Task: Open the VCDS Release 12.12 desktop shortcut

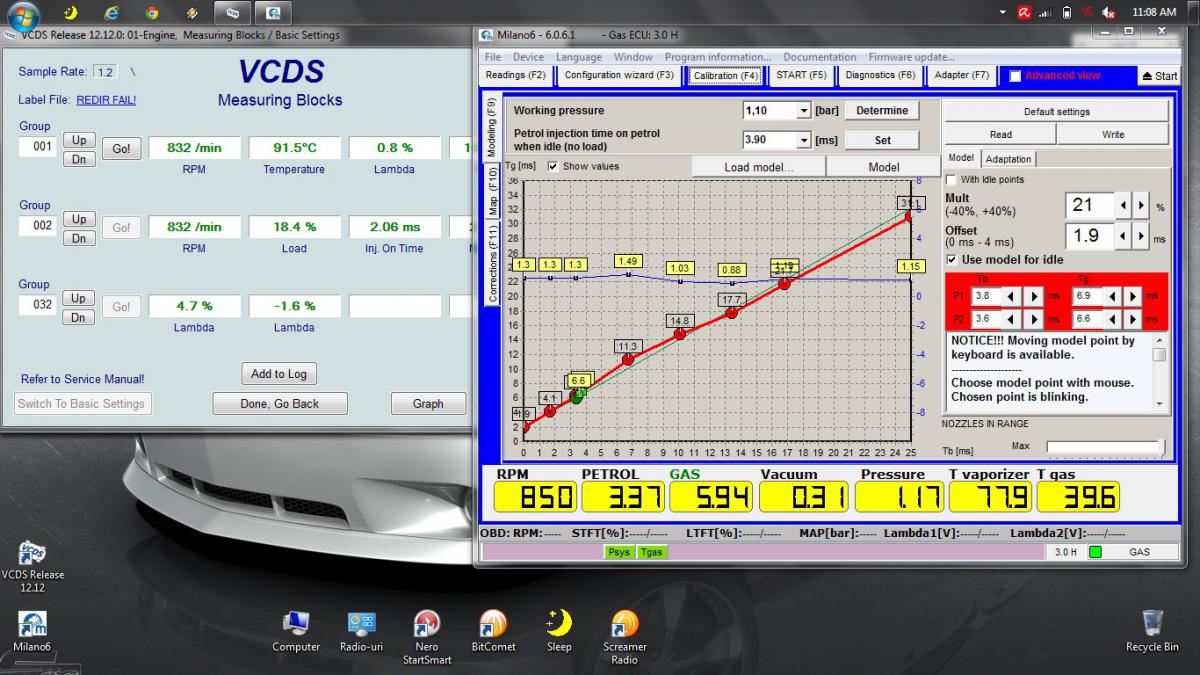Action: (32, 567)
